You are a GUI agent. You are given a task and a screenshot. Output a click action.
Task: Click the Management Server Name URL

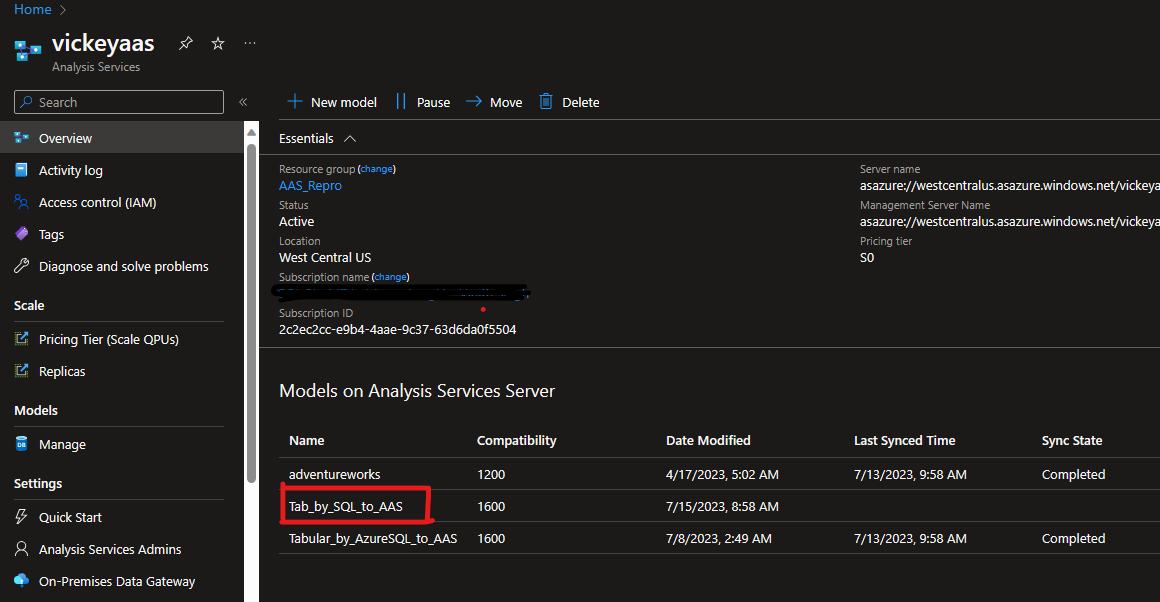coord(1009,221)
